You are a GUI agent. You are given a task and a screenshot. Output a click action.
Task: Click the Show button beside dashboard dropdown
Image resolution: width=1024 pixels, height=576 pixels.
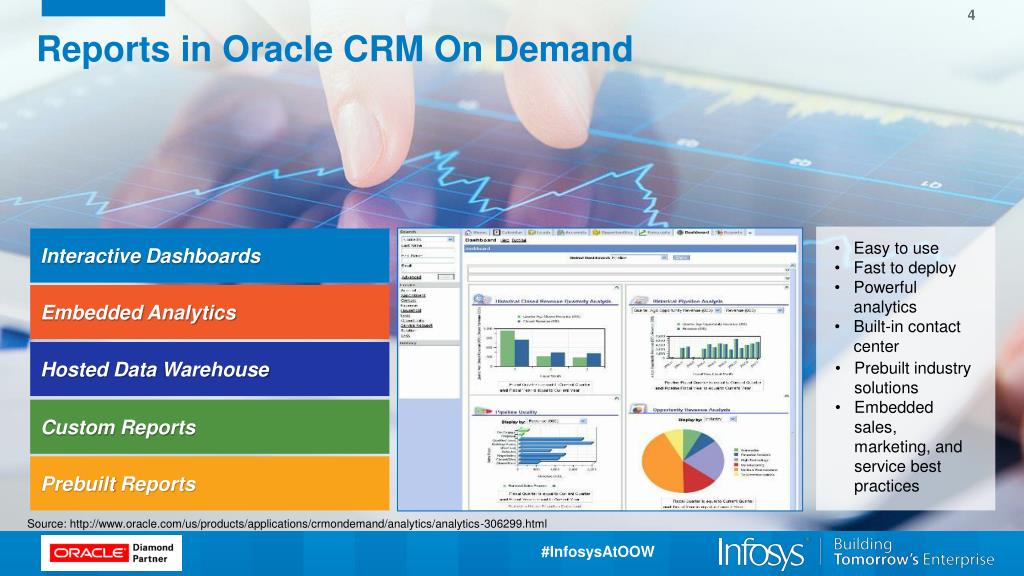681,257
